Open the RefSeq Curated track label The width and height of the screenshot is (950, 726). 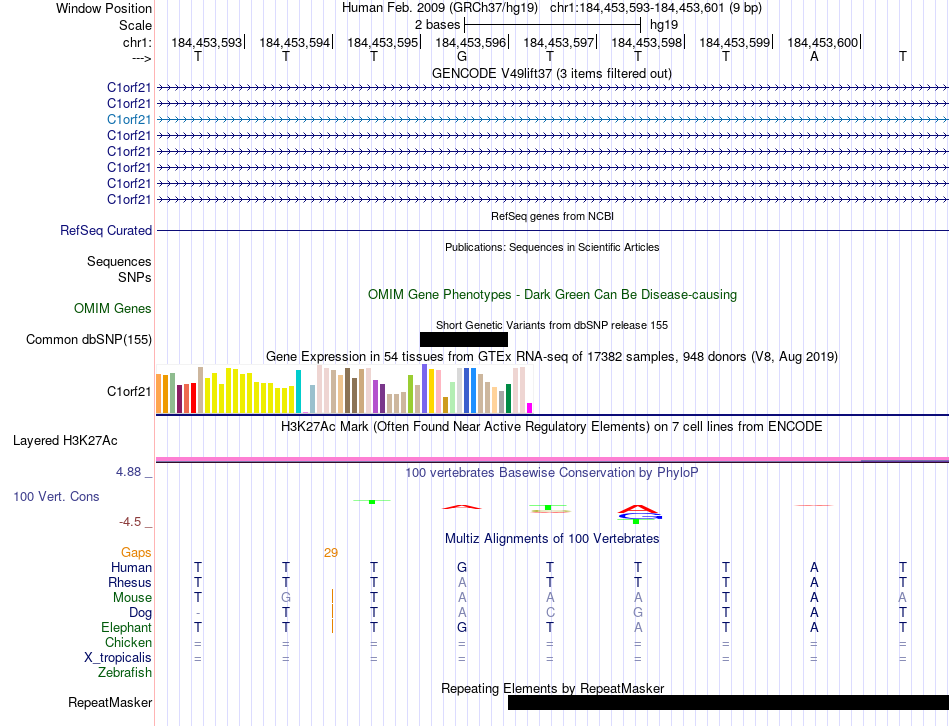tap(106, 230)
